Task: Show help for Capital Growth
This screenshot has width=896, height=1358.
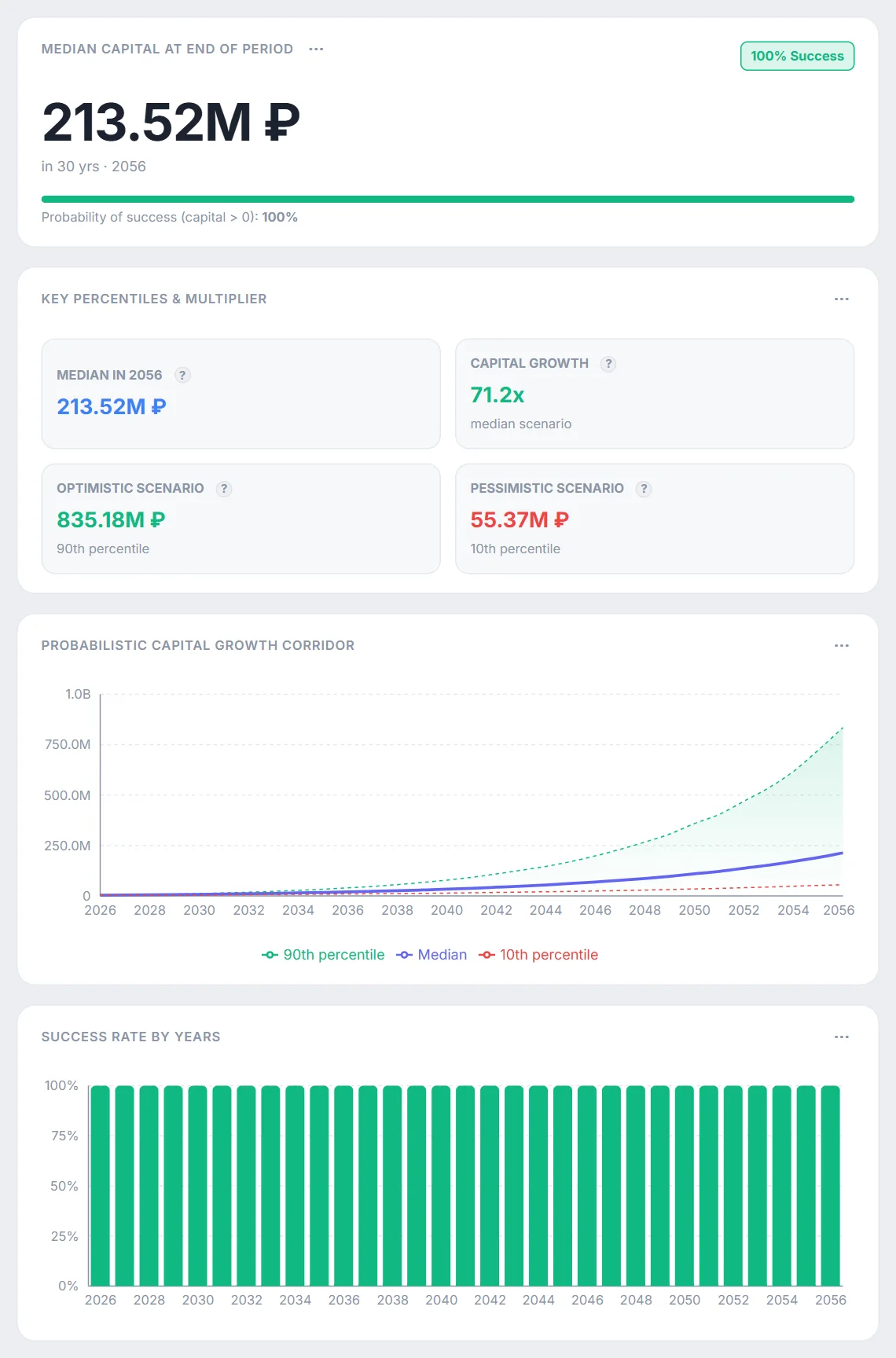Action: (x=608, y=363)
